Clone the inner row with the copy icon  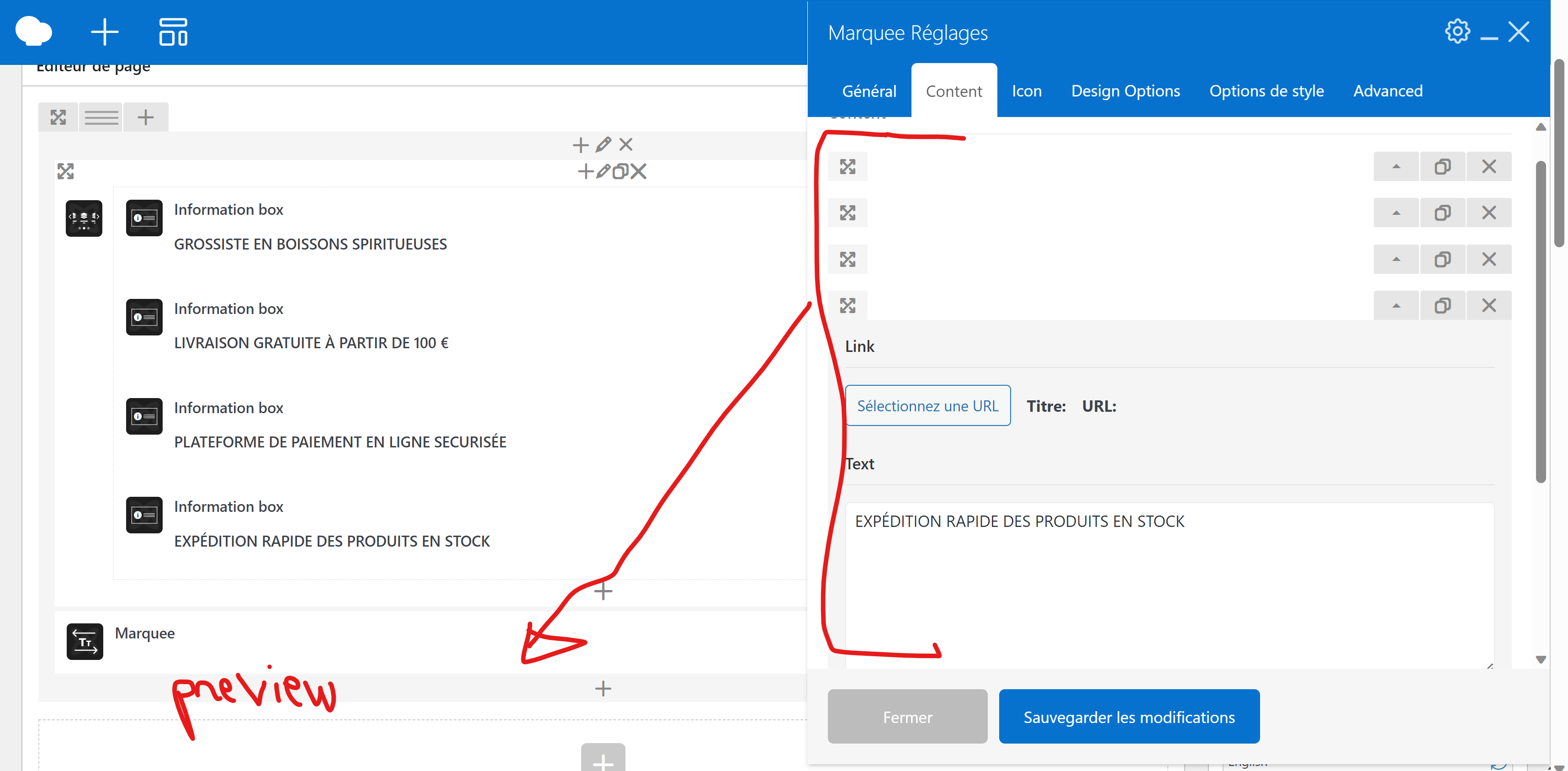[620, 171]
